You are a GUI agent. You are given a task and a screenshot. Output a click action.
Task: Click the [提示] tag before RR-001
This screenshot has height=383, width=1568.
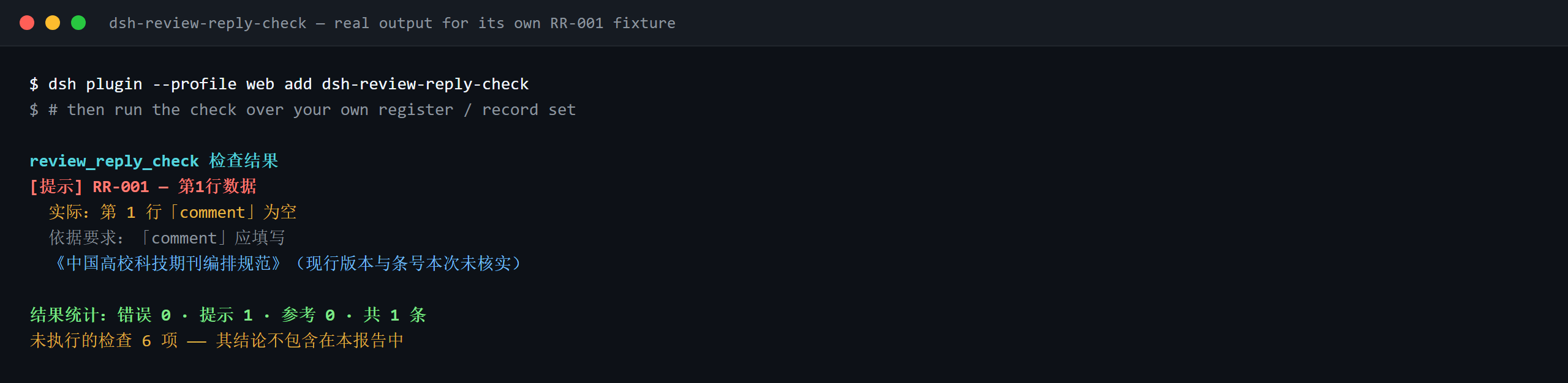56,187
